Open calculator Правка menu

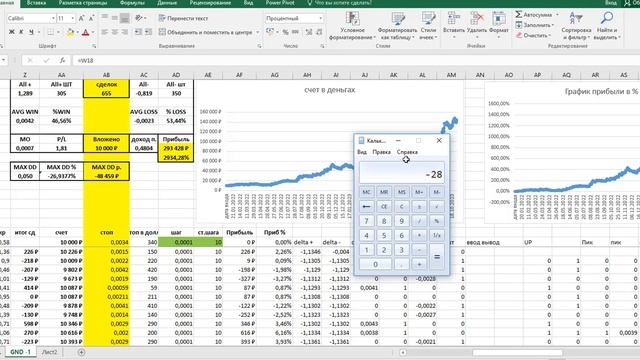click(381, 152)
